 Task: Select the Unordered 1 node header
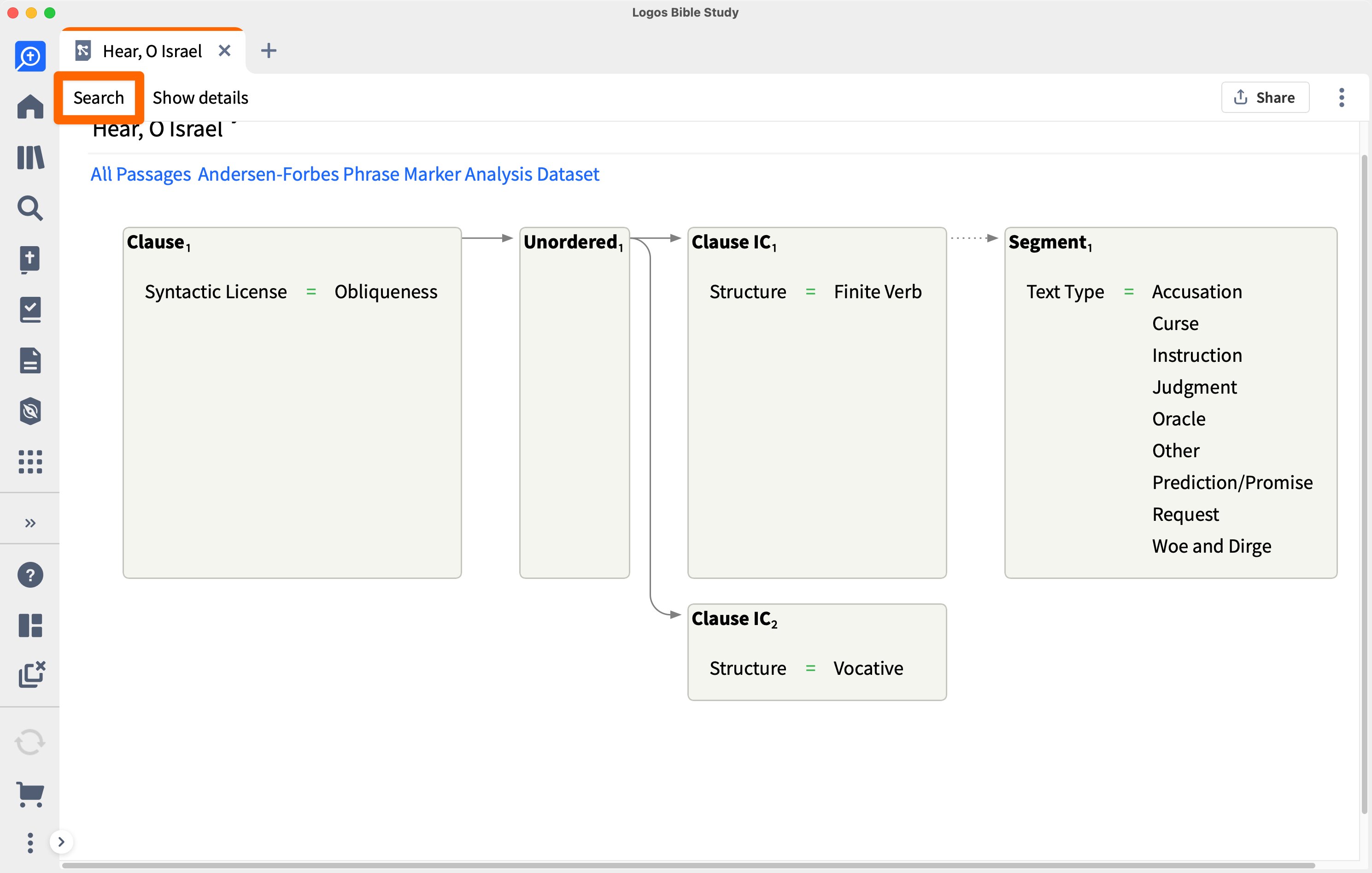[573, 242]
